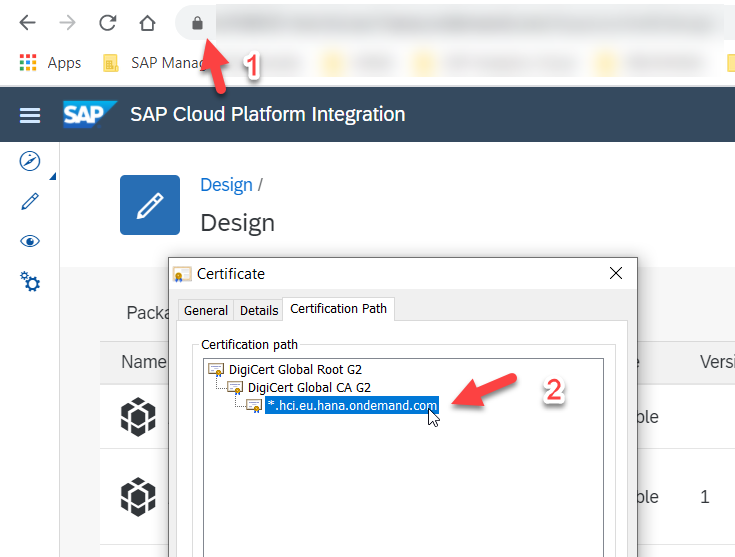Click the DigiCert Global Root G2 certificate icon
The height and width of the screenshot is (557, 735).
[216, 369]
